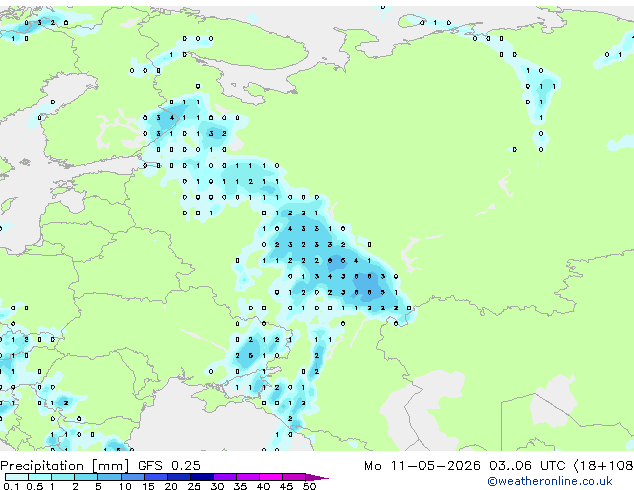Click the 1–2 mm legend color box
634x490 pixels.
tap(63, 477)
